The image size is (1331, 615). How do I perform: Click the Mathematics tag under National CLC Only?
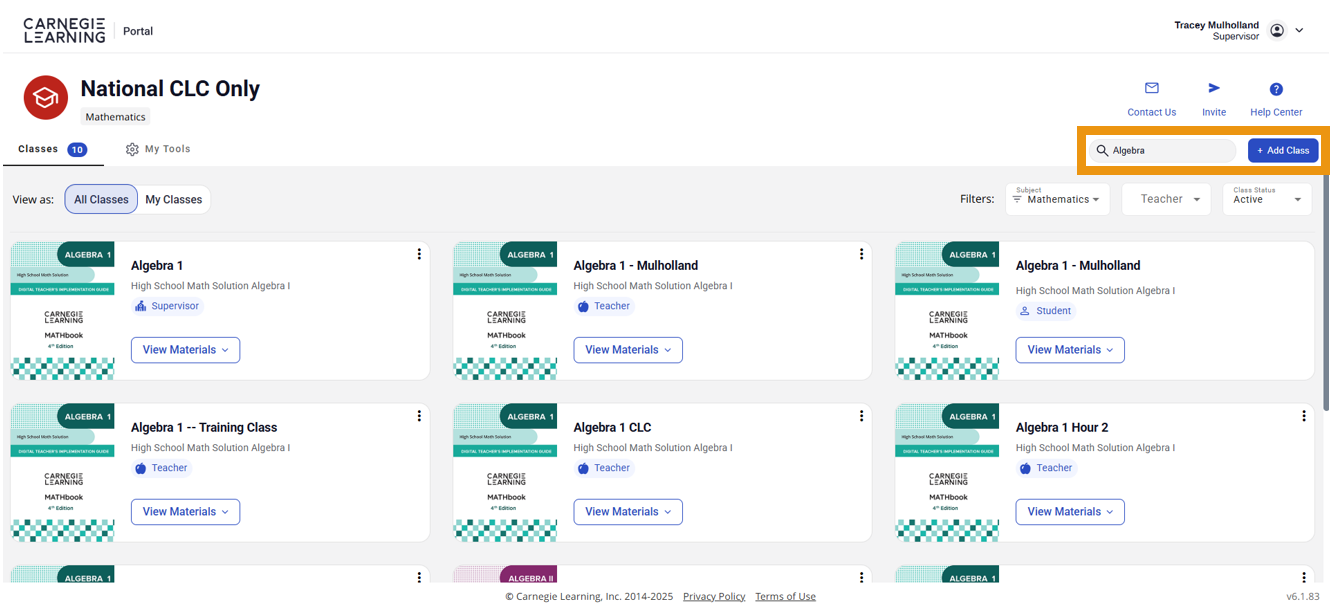point(115,117)
